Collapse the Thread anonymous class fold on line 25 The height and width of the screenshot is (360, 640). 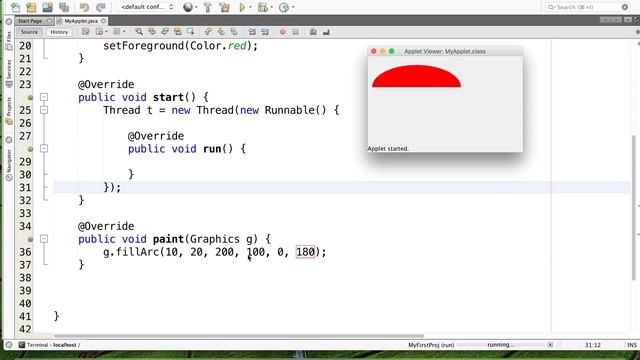pos(44,110)
